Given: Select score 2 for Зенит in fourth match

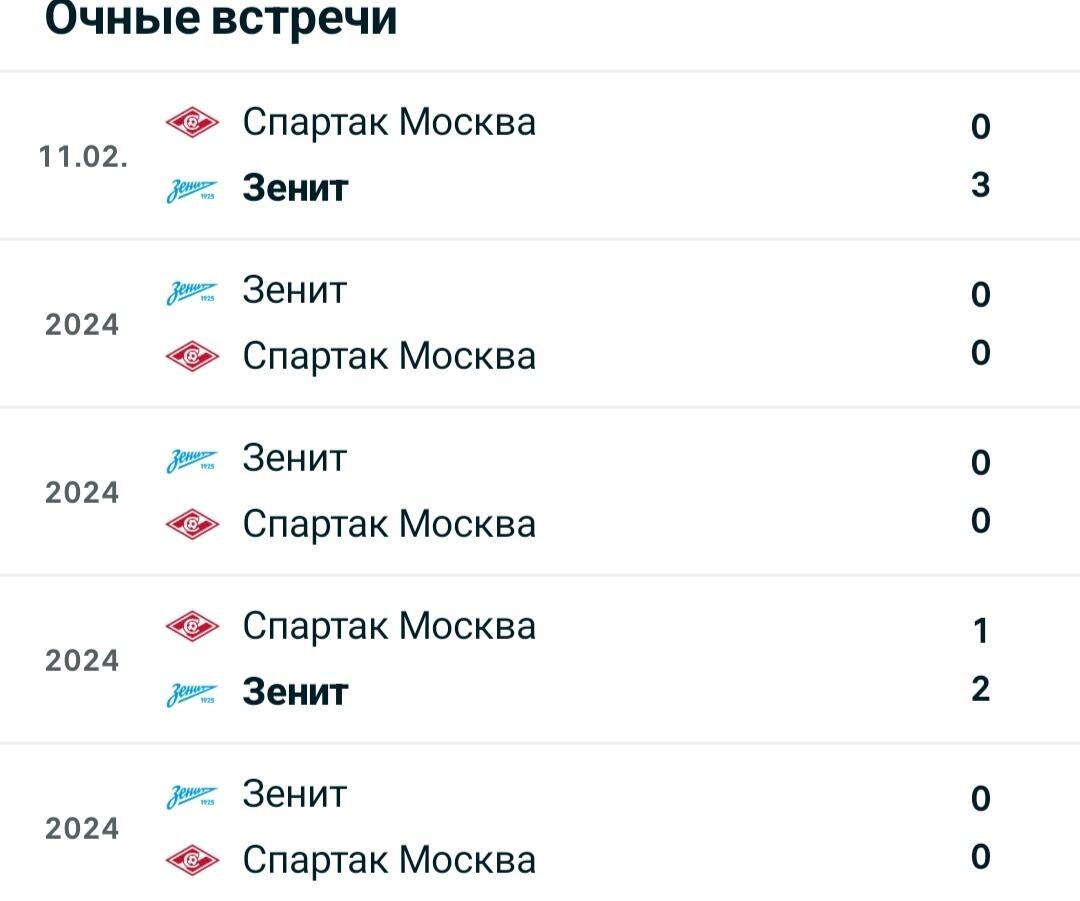Looking at the screenshot, I should 981,689.
